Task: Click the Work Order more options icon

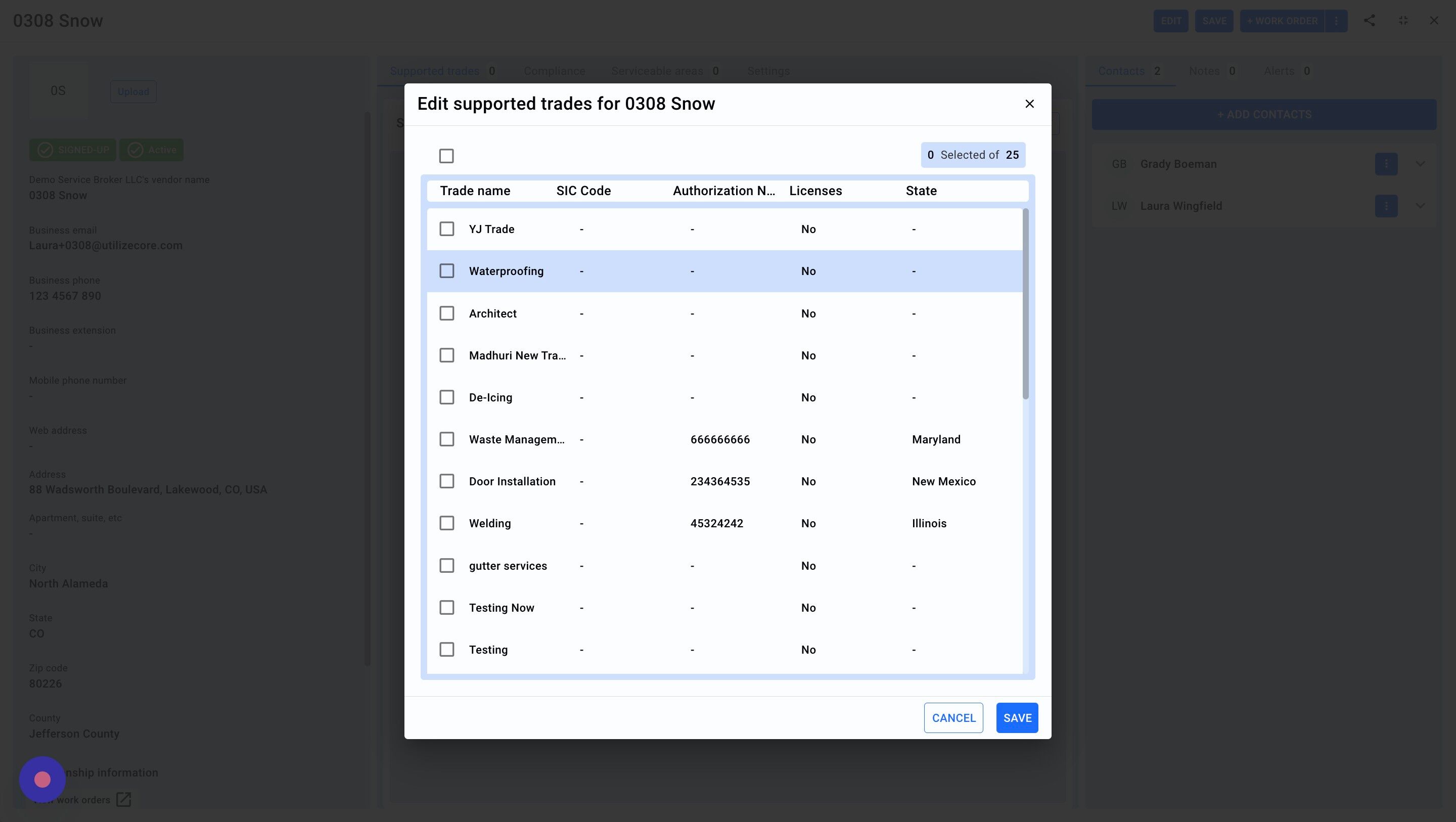Action: click(x=1336, y=21)
